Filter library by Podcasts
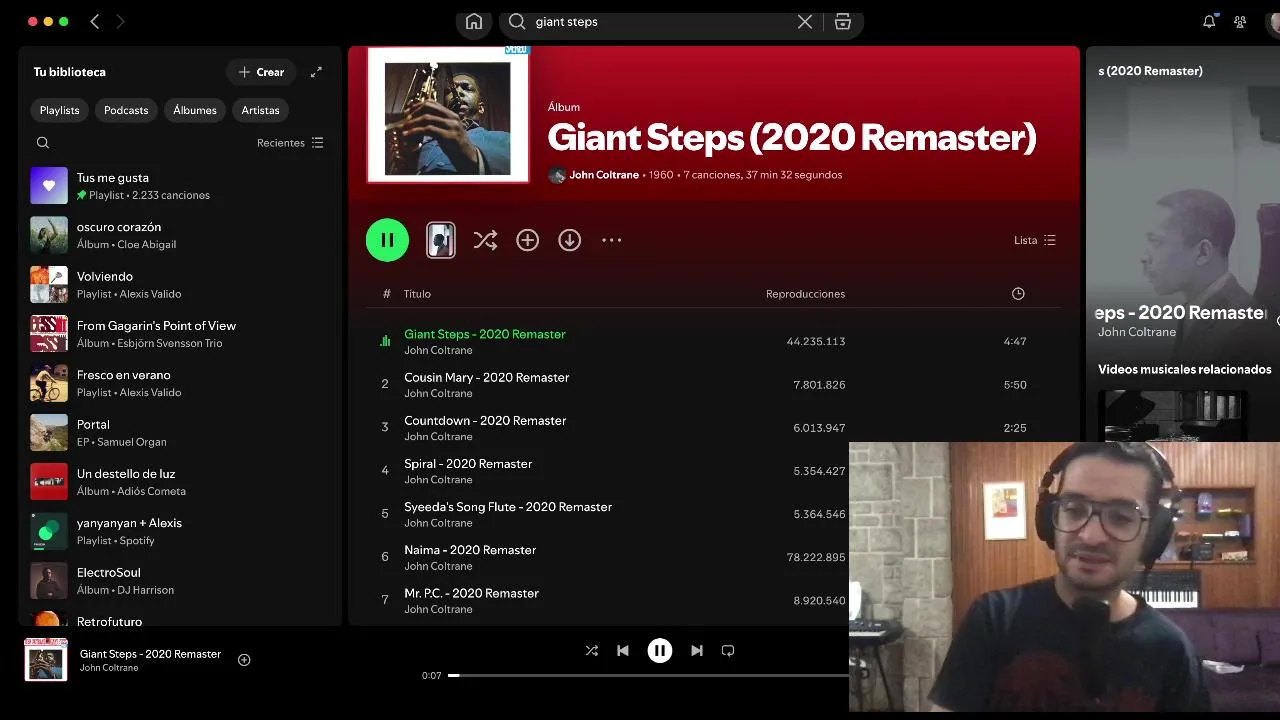 click(126, 110)
